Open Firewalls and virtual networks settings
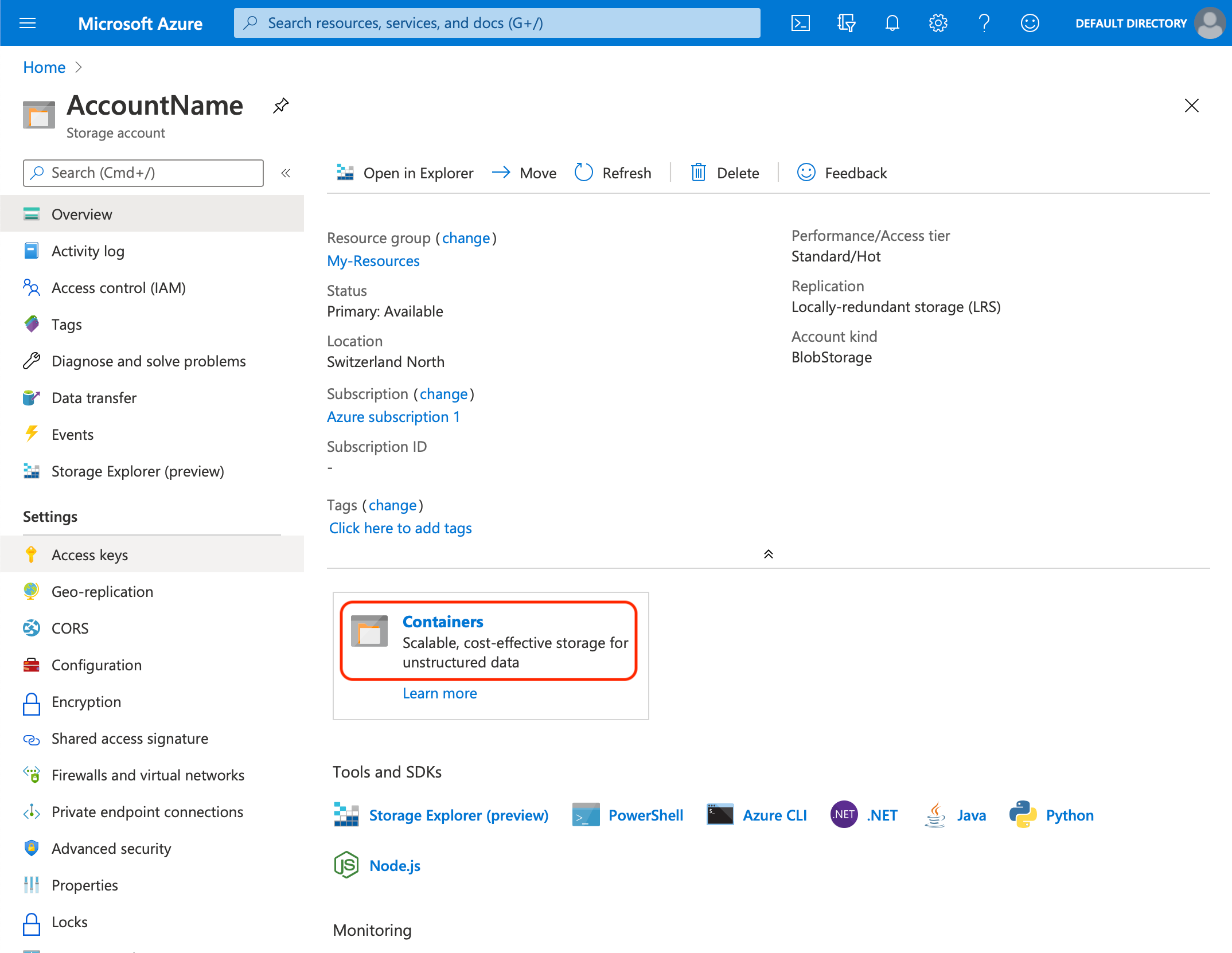The width and height of the screenshot is (1232, 953). tap(148, 775)
